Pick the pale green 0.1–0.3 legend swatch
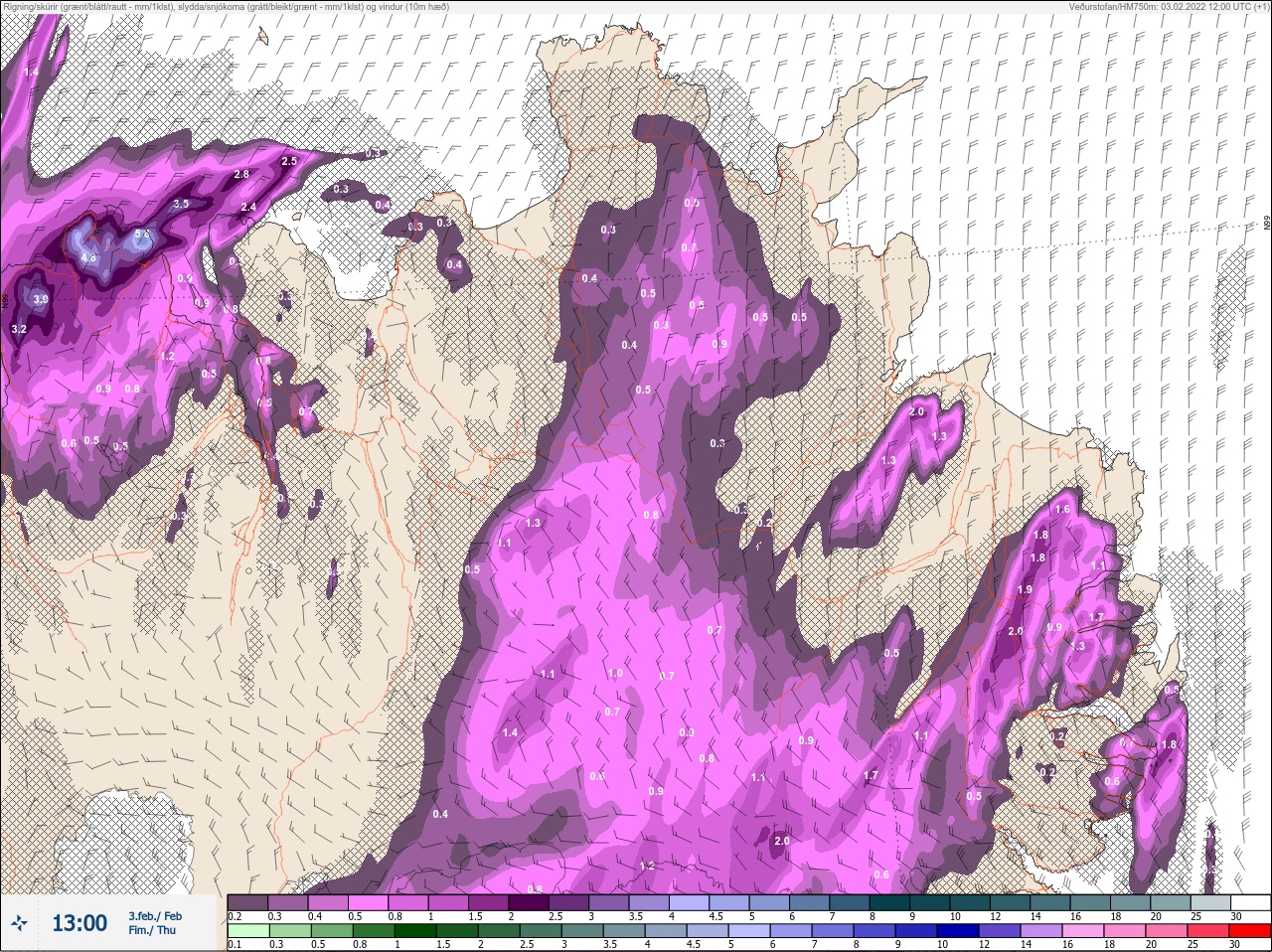This screenshot has height=952, width=1272. (x=247, y=930)
